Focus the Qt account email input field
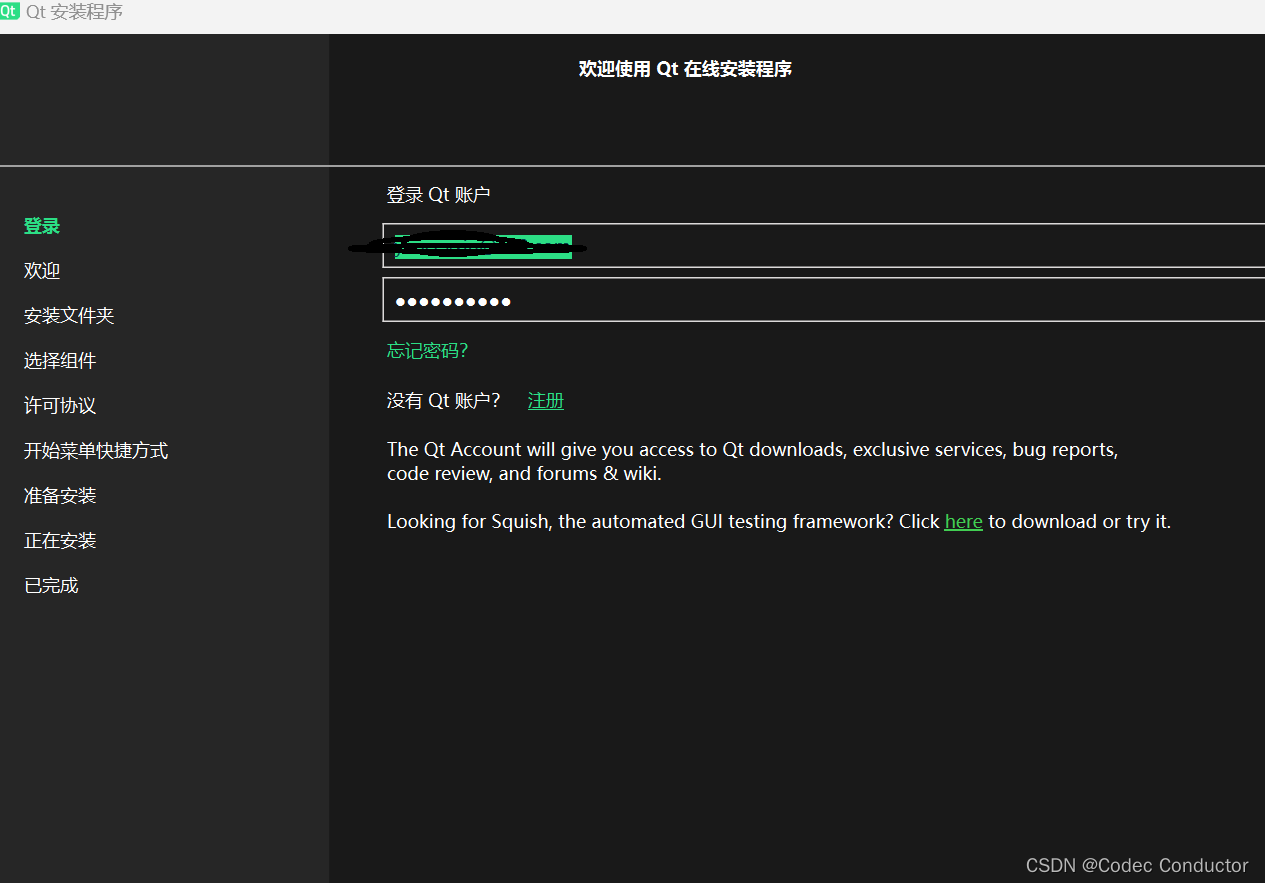Image resolution: width=1265 pixels, height=883 pixels. 824,246
